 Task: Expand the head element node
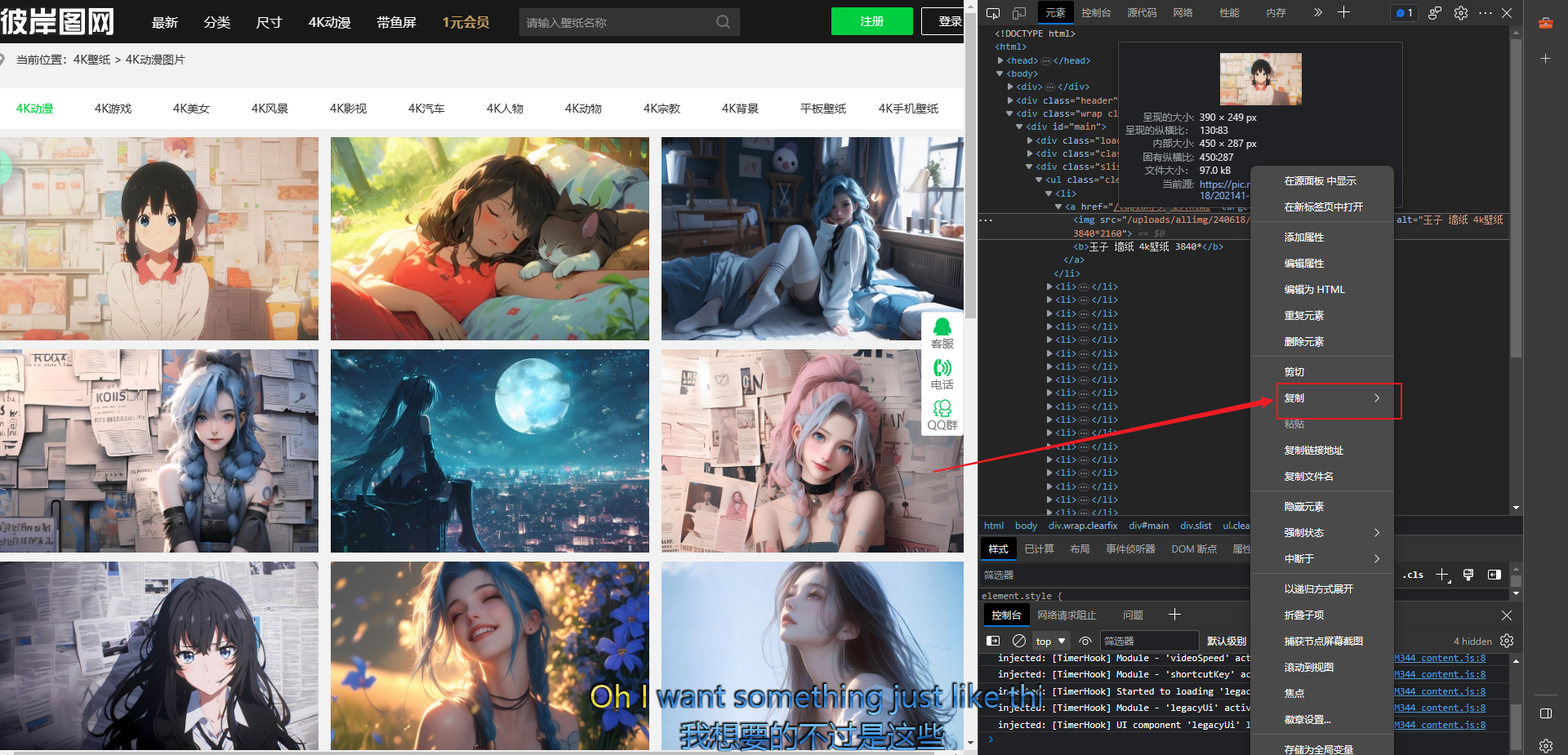(x=1000, y=60)
